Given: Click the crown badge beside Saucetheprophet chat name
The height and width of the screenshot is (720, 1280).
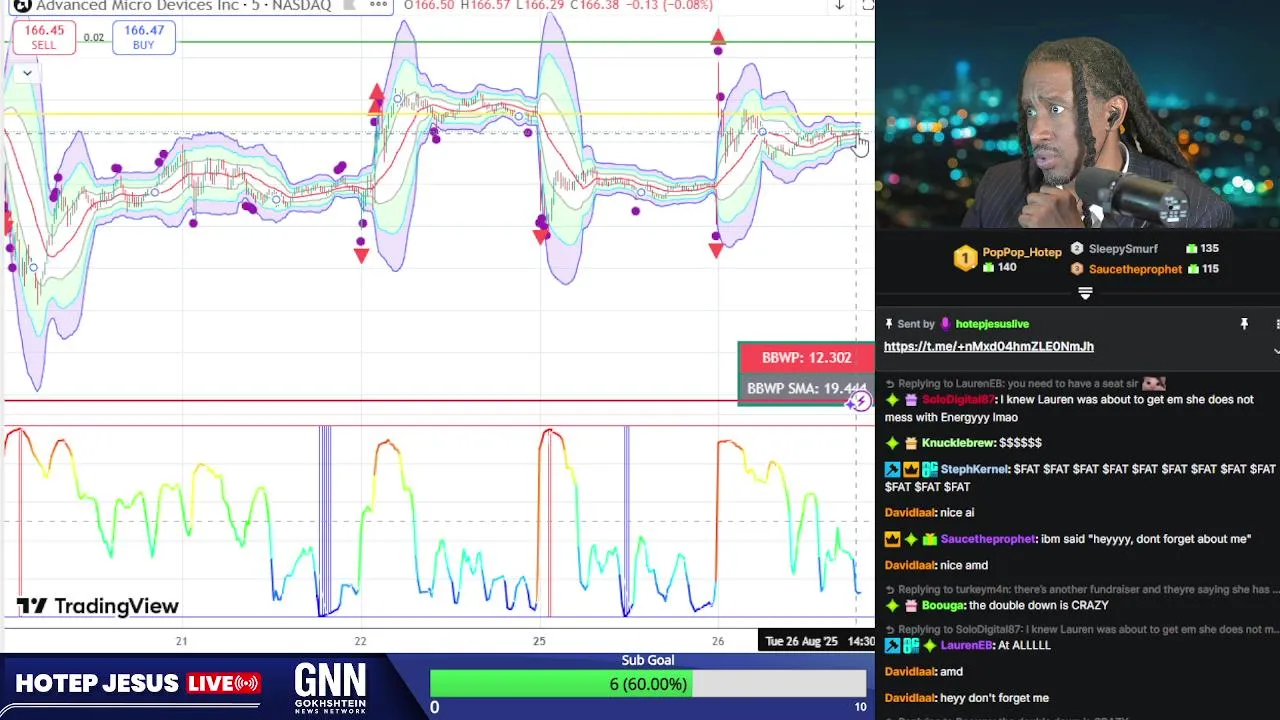Looking at the screenshot, I should pos(892,539).
